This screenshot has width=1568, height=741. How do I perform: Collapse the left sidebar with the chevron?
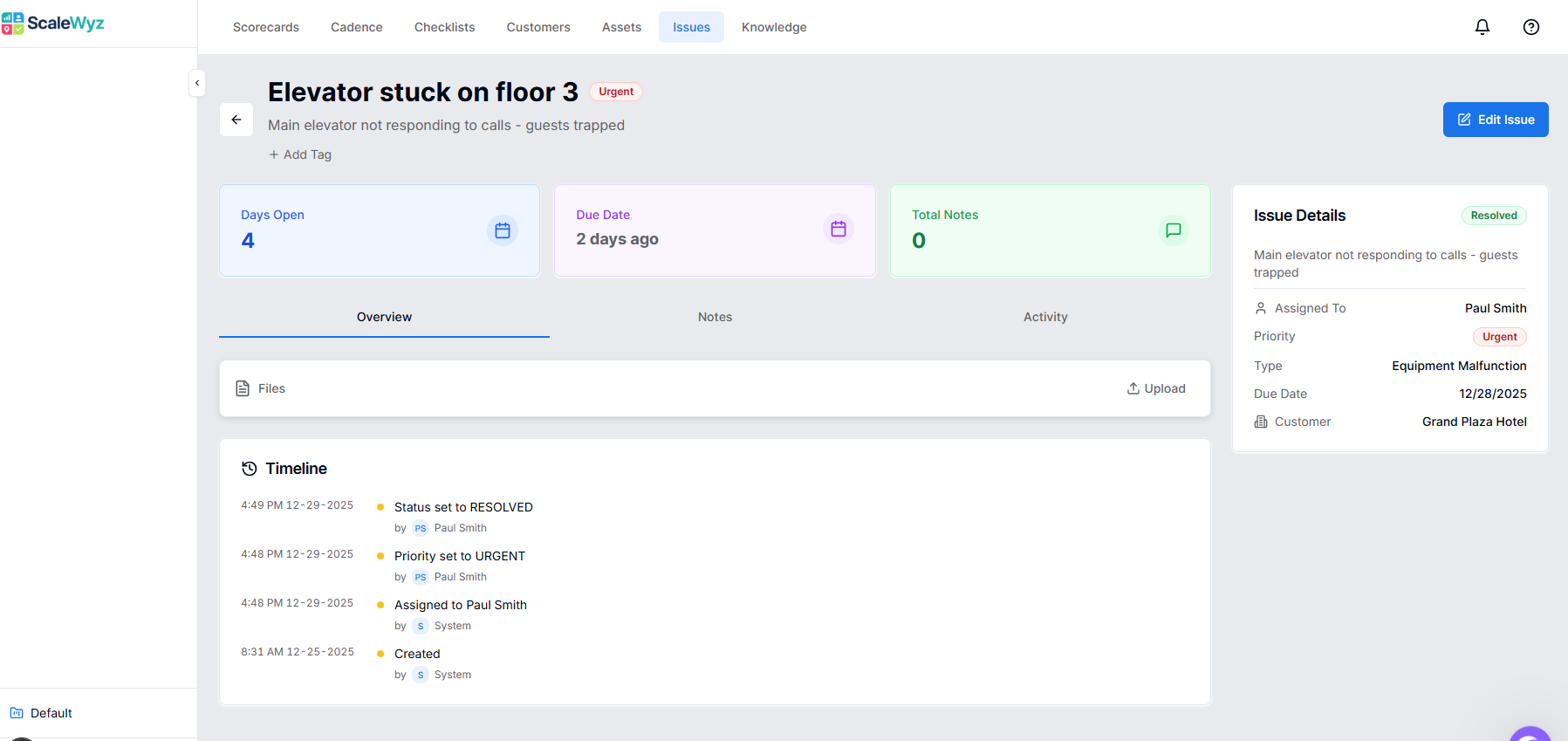click(x=197, y=83)
